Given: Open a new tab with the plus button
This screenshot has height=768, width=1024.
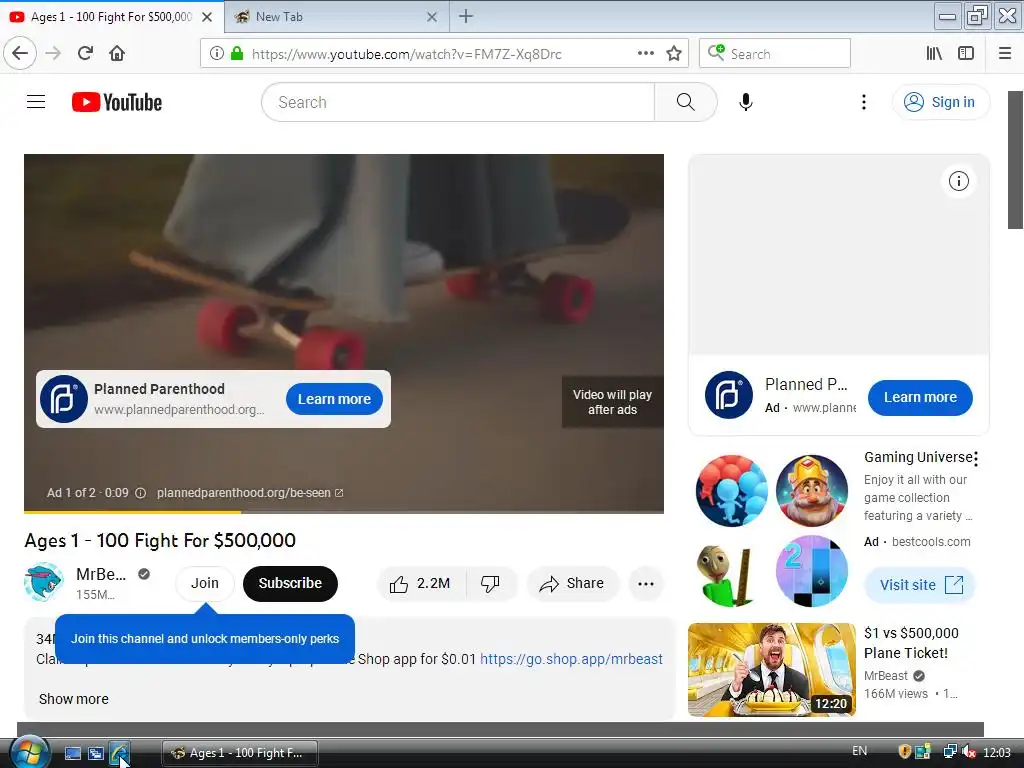Looking at the screenshot, I should pyautogui.click(x=466, y=16).
